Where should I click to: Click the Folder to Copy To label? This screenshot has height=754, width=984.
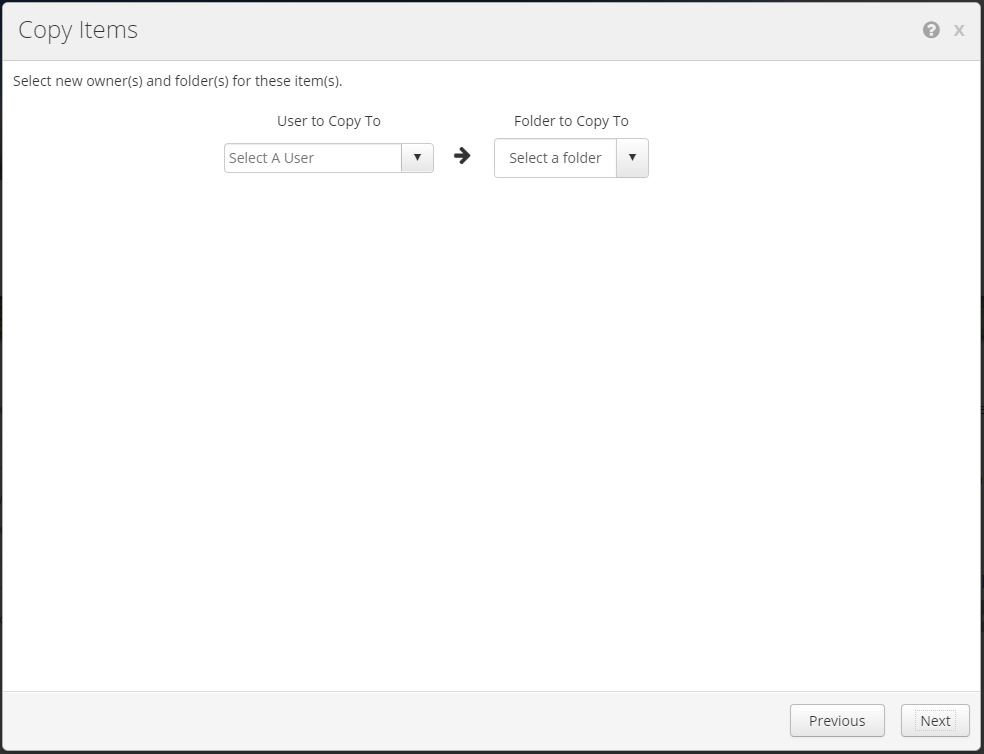[571, 121]
